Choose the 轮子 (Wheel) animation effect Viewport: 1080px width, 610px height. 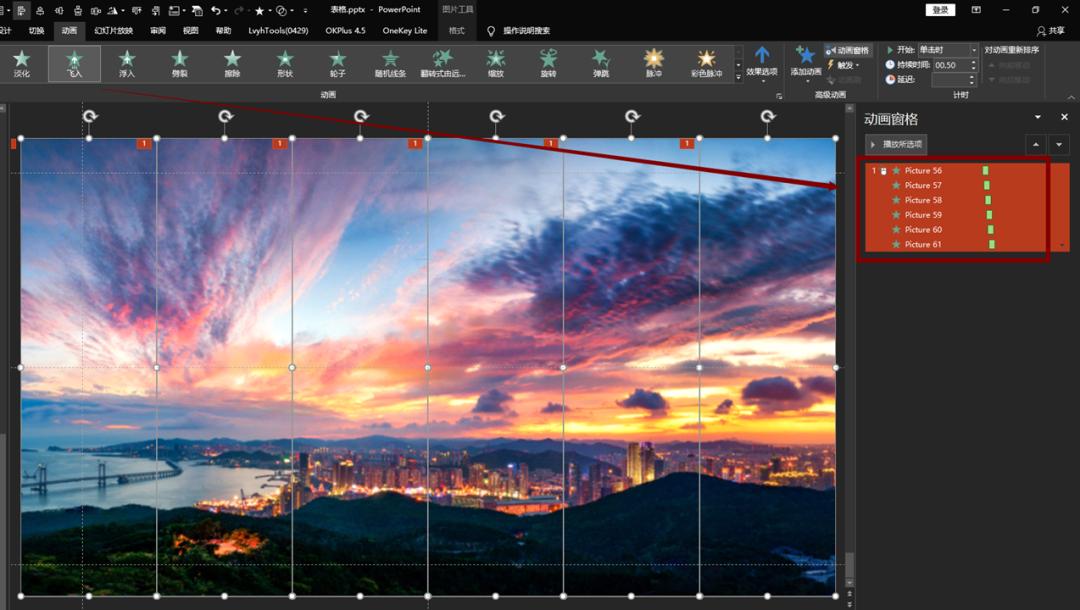(338, 63)
